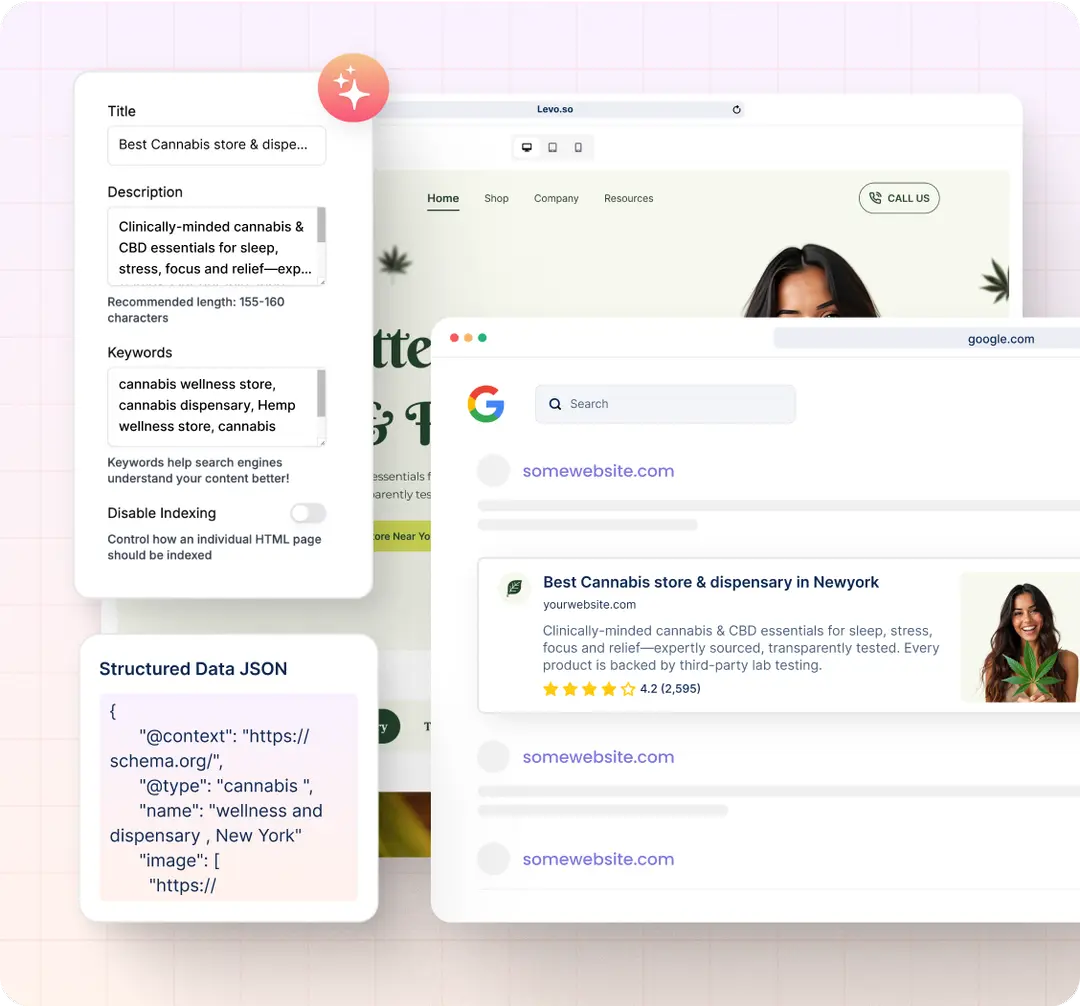Open last somewebsite.com search result
Image resolution: width=1080 pixels, height=1006 pixels.
click(x=598, y=859)
